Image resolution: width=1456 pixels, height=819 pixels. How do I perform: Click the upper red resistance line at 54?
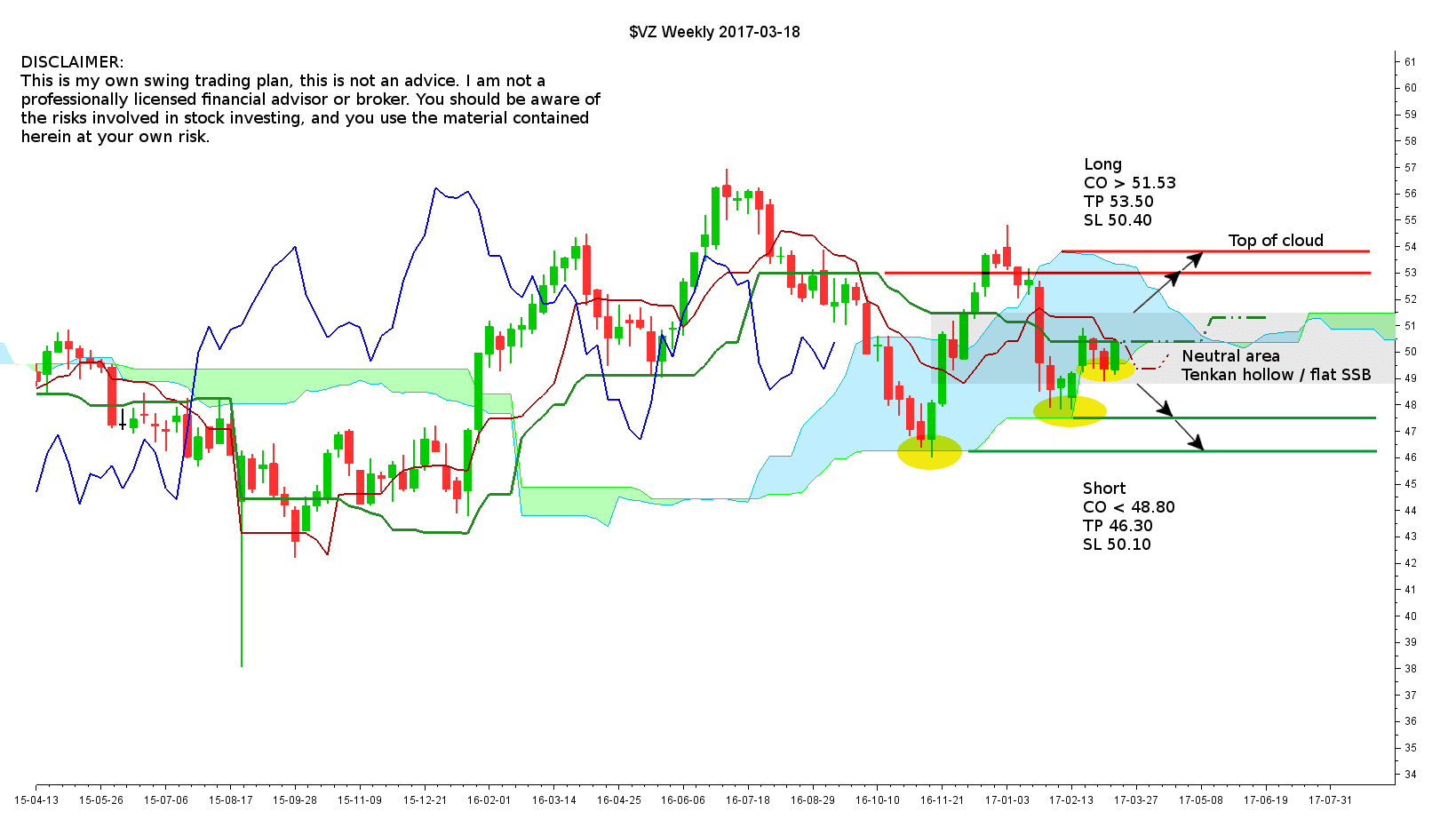(x=1215, y=251)
